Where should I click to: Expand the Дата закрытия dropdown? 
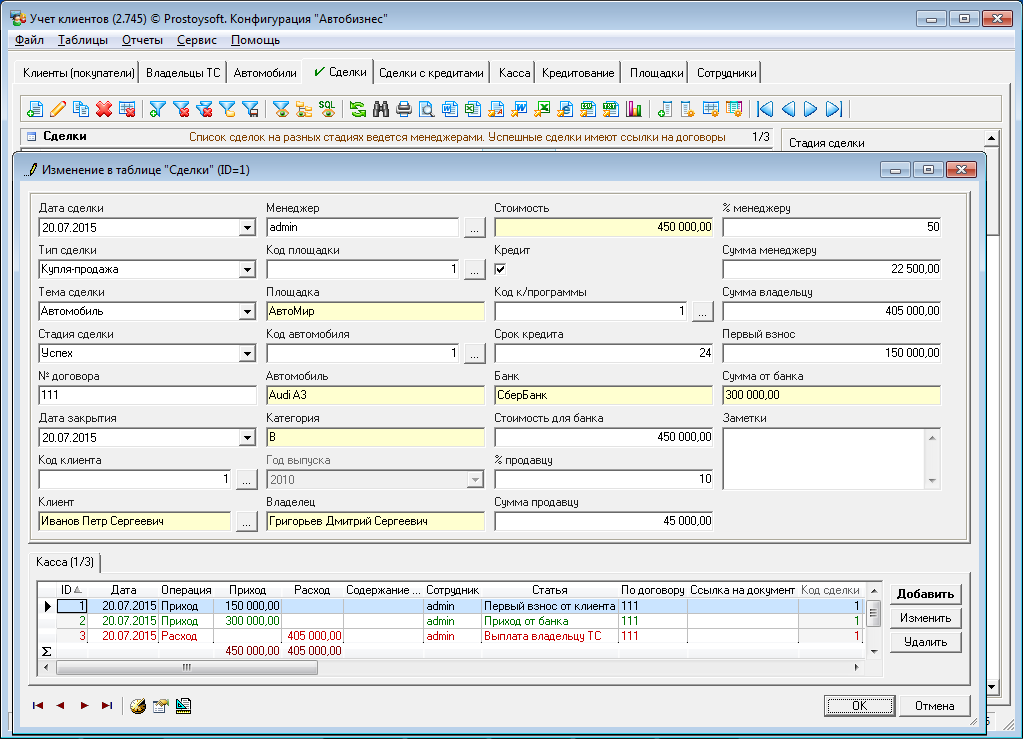click(247, 437)
